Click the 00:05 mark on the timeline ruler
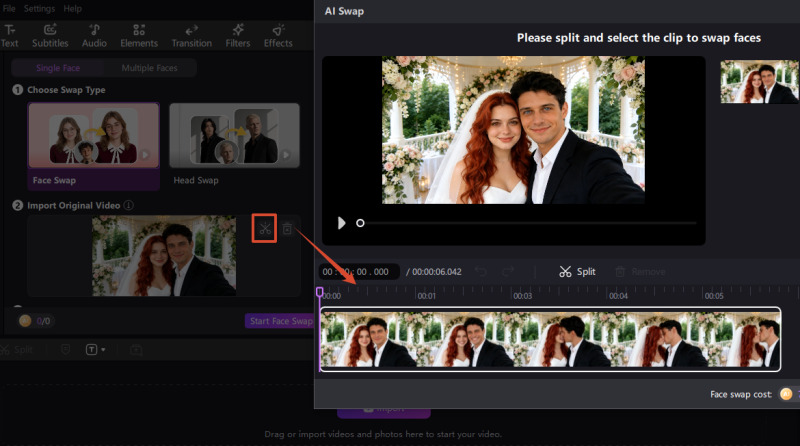 [713, 296]
